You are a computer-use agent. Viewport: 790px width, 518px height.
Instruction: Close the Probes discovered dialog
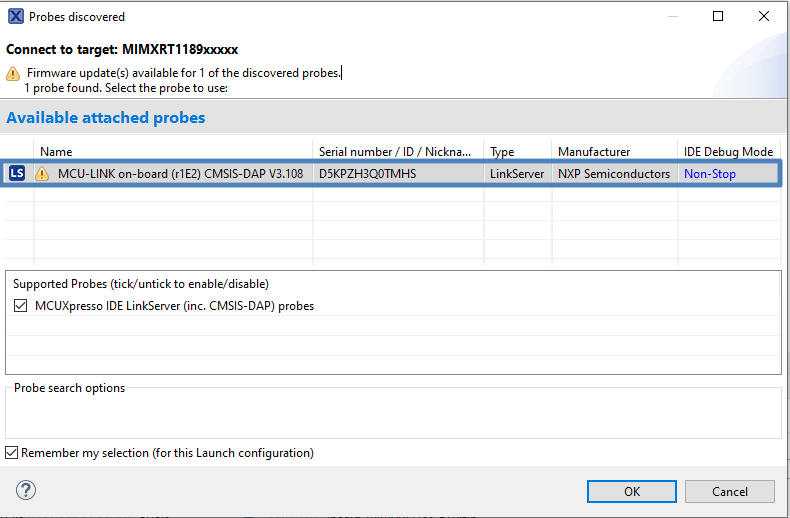764,17
